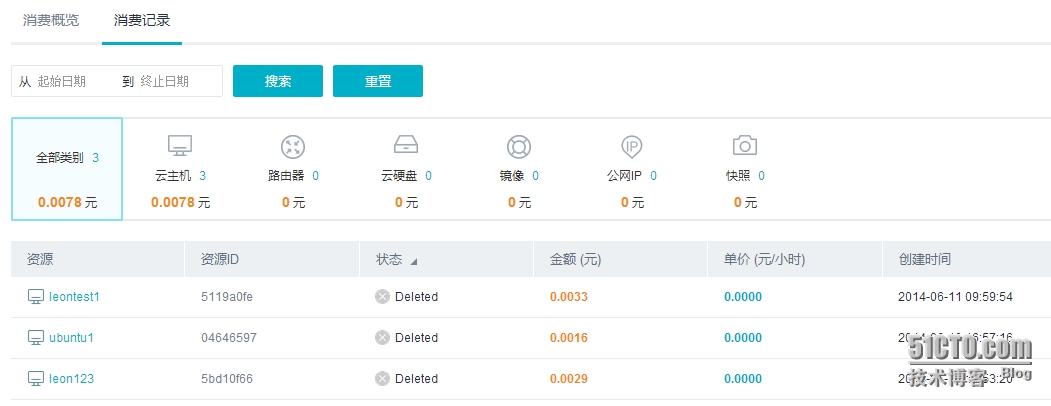Click the 快照 category label
This screenshot has width=1051, height=406.
(x=738, y=176)
